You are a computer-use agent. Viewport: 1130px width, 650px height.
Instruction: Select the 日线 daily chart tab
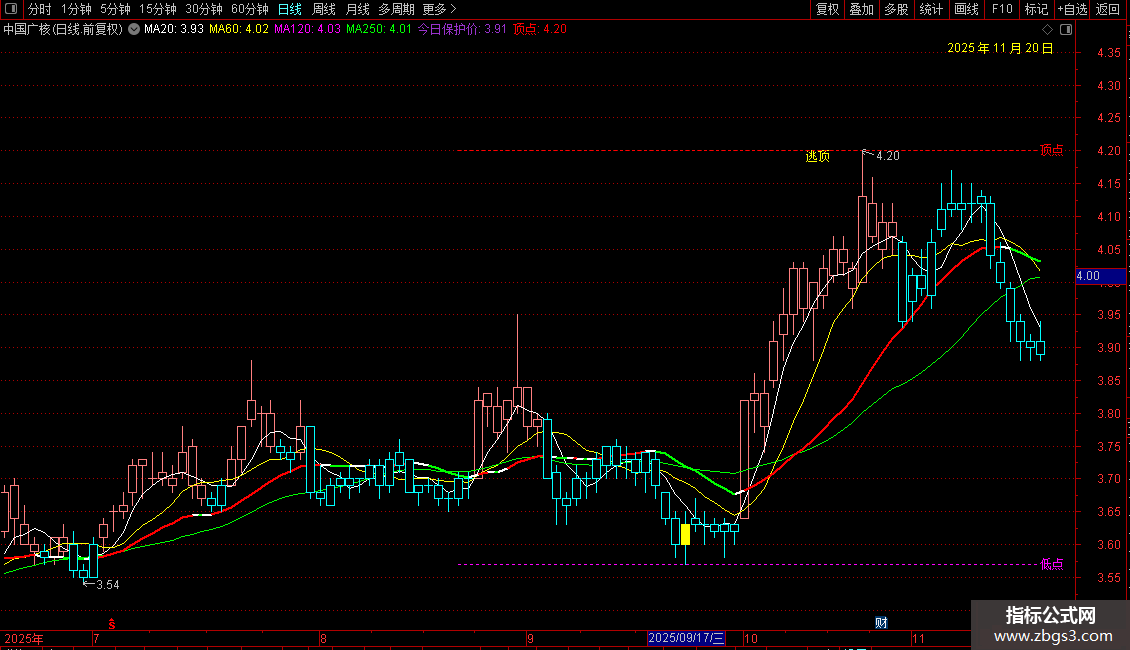pyautogui.click(x=290, y=9)
